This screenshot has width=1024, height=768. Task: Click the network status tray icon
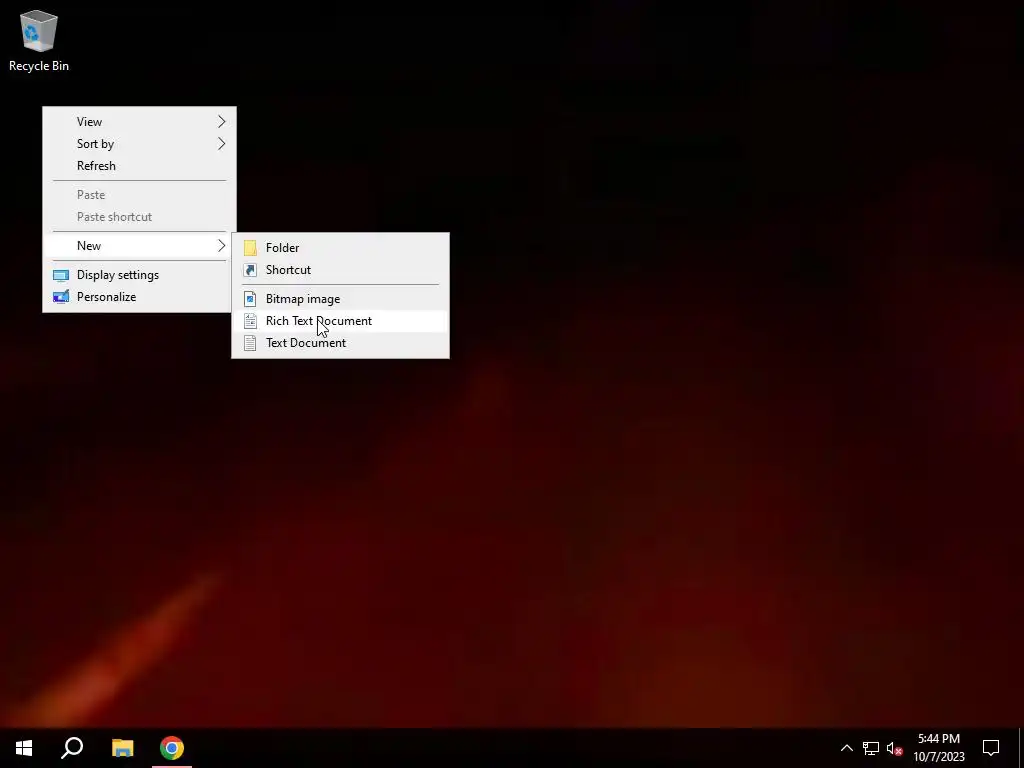pyautogui.click(x=871, y=748)
